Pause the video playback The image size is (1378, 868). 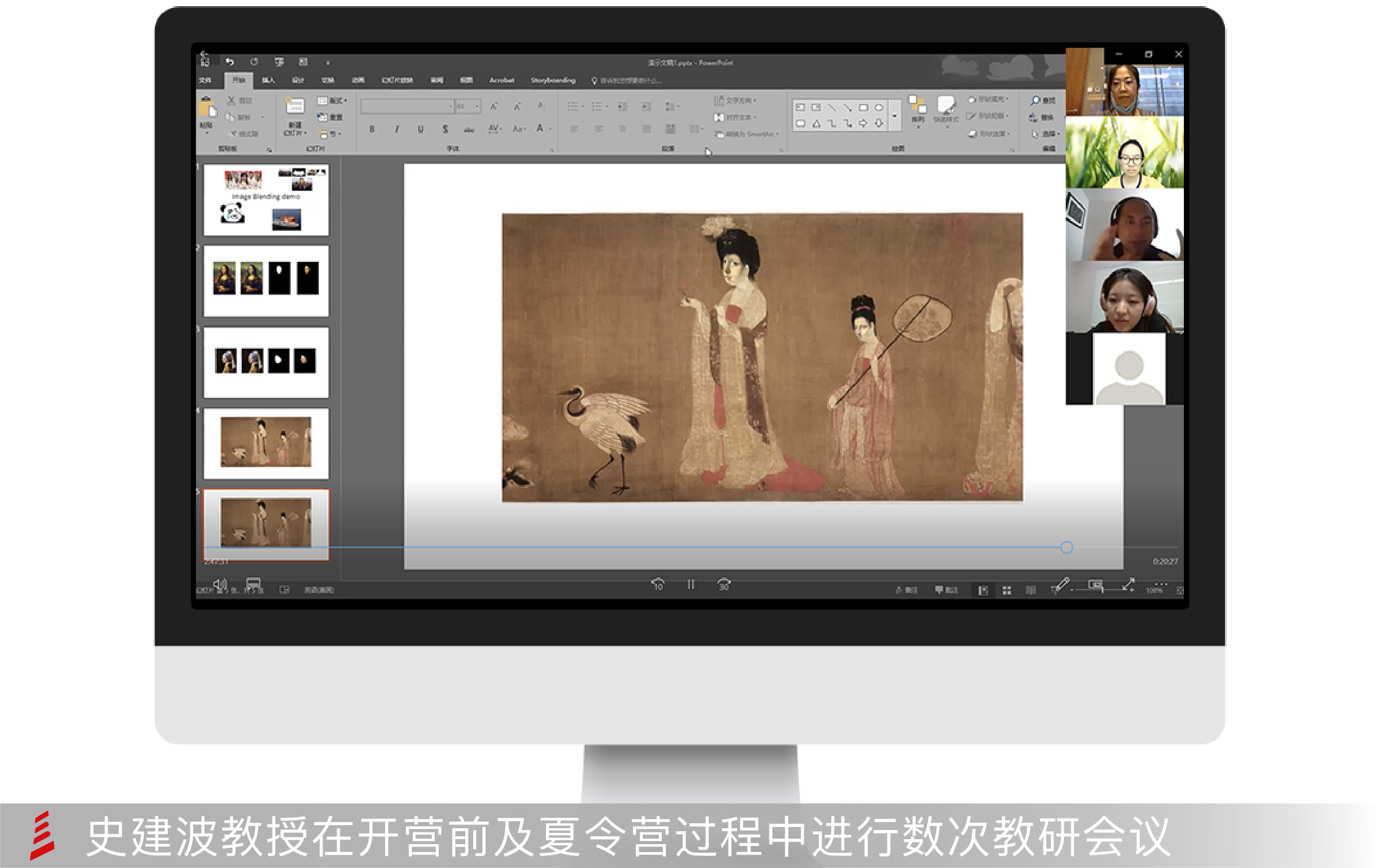pyautogui.click(x=691, y=585)
